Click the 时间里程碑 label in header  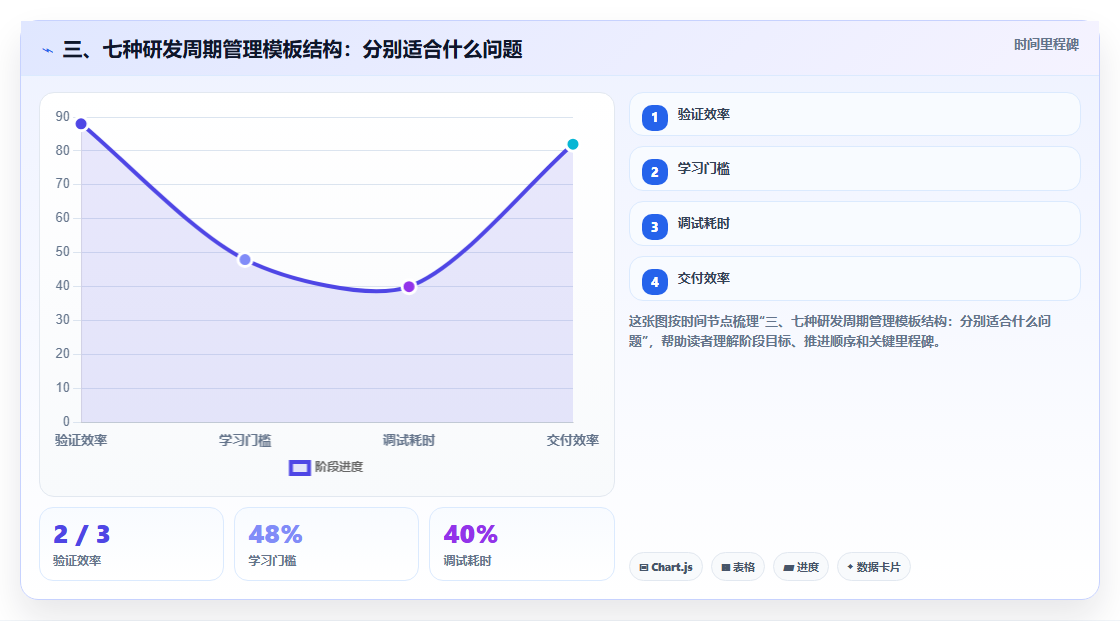click(x=1046, y=44)
